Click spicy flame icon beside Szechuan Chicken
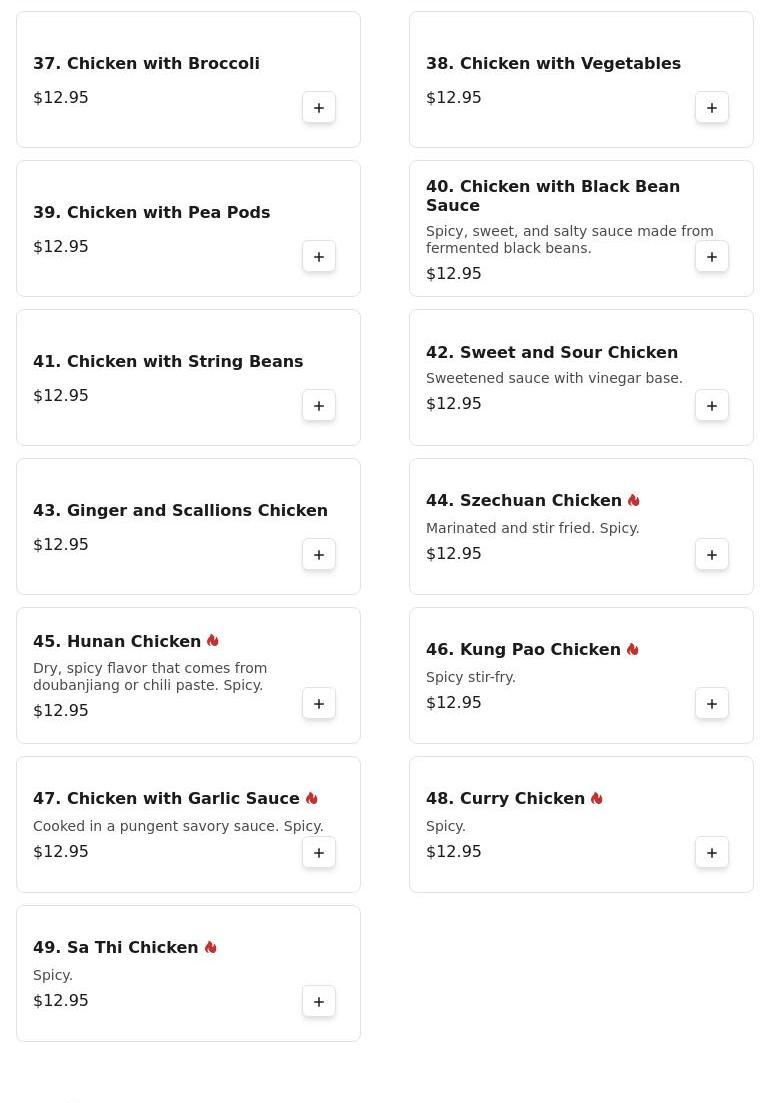This screenshot has height=1103, width=770. coord(634,501)
